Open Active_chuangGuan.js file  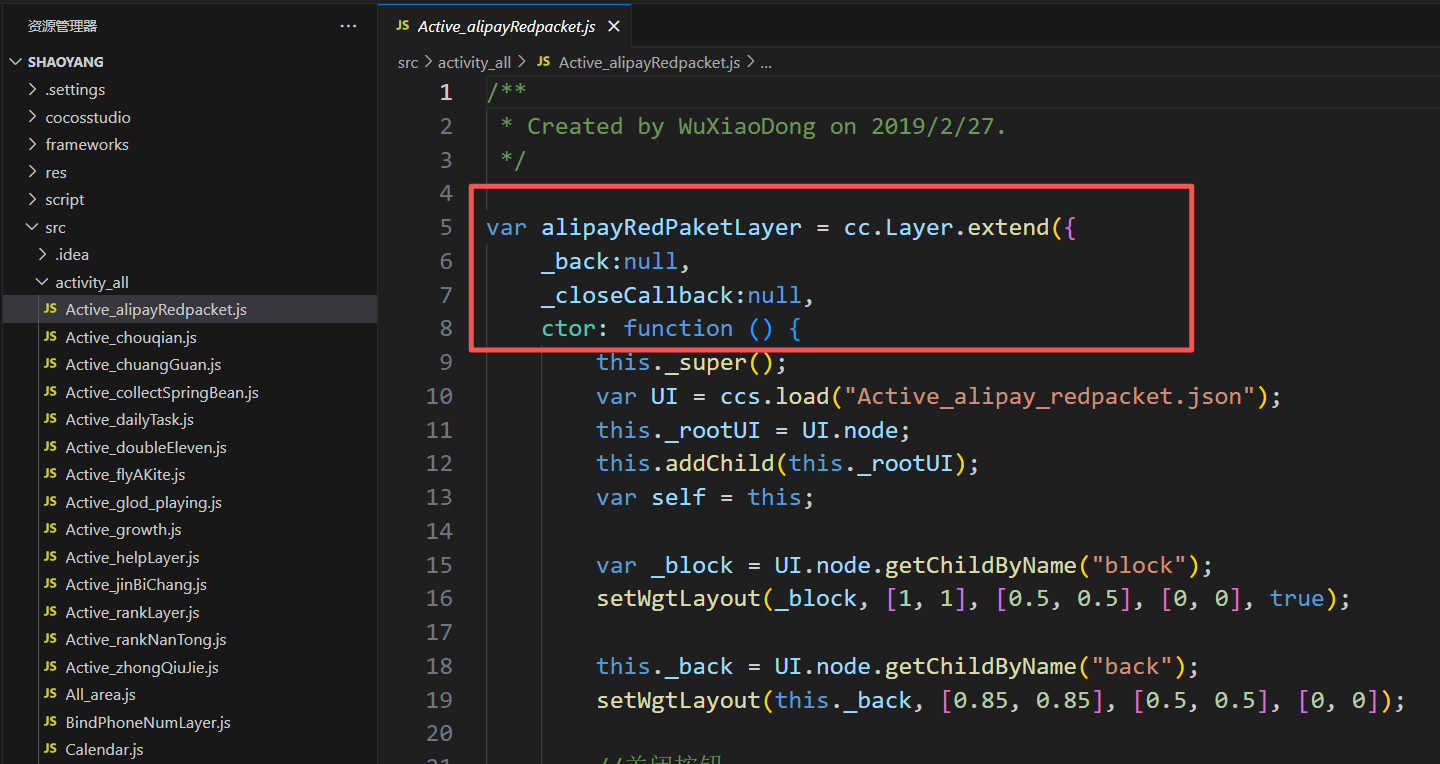tap(190, 364)
